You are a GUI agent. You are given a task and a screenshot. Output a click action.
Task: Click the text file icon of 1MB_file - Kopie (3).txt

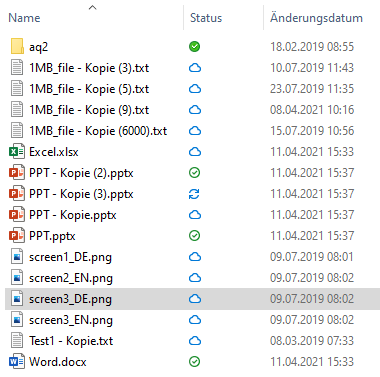(17, 68)
